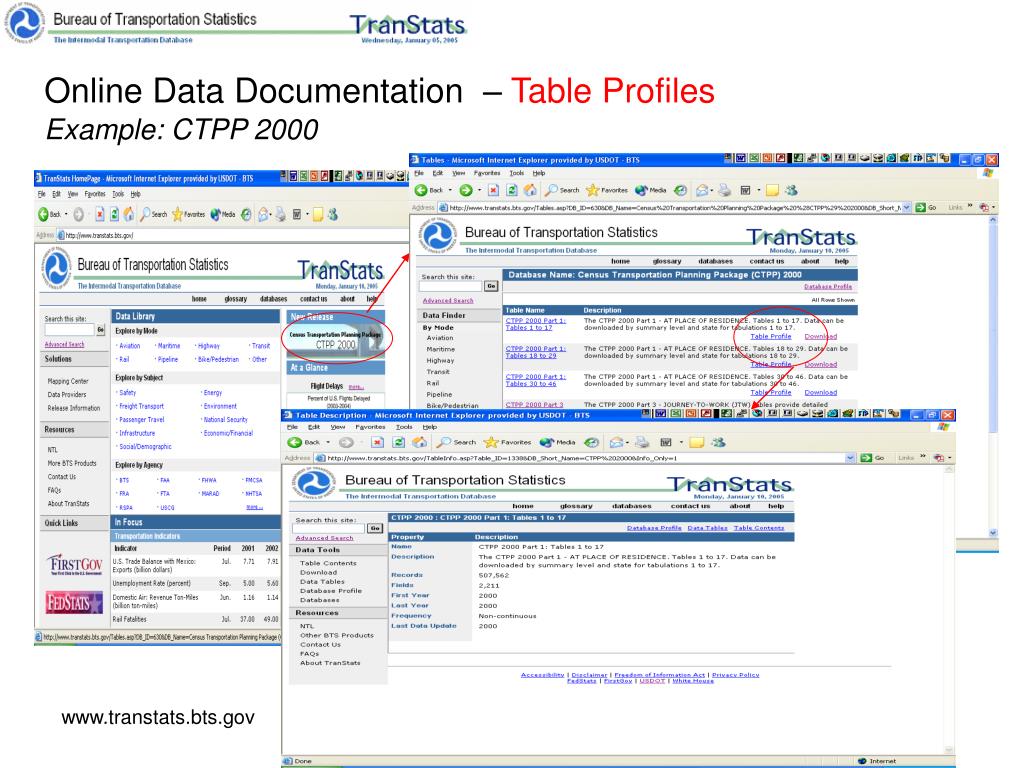Click Go search button in Tables window page
Screen dimensions: 1024x768
click(491, 286)
